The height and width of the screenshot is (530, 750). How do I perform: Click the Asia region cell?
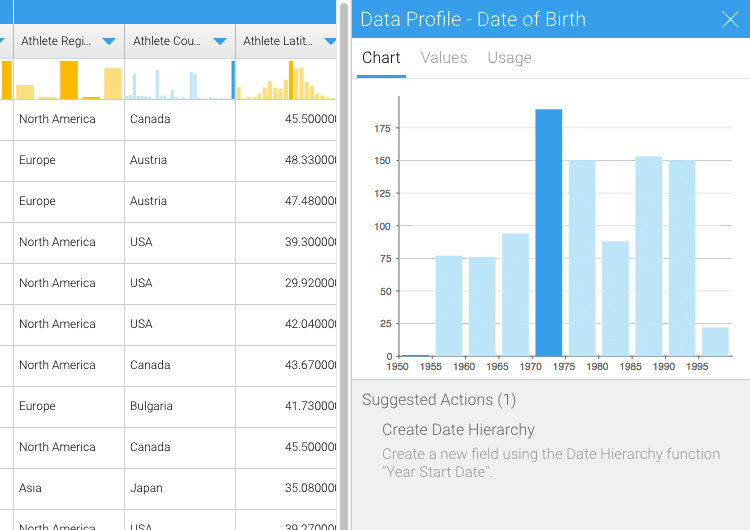(x=30, y=488)
